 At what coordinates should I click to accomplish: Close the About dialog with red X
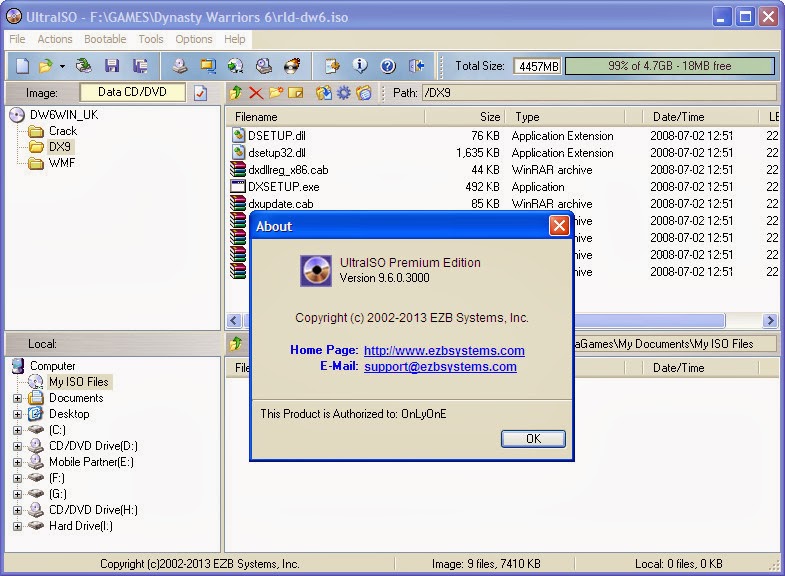(559, 226)
